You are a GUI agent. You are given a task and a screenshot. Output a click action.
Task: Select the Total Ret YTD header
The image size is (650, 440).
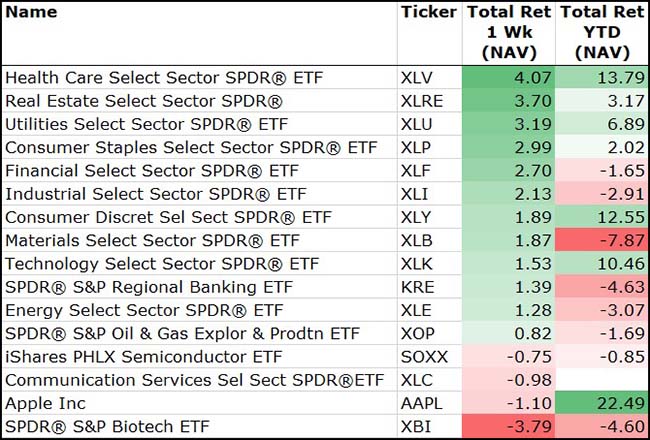[x=602, y=32]
